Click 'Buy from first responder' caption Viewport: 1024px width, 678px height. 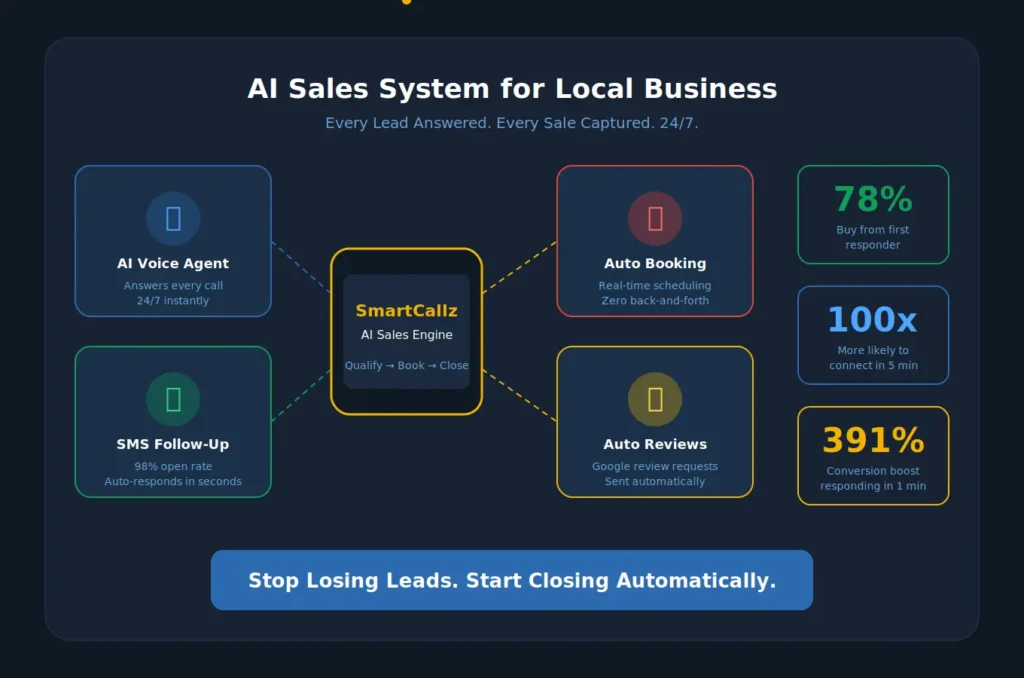[873, 237]
